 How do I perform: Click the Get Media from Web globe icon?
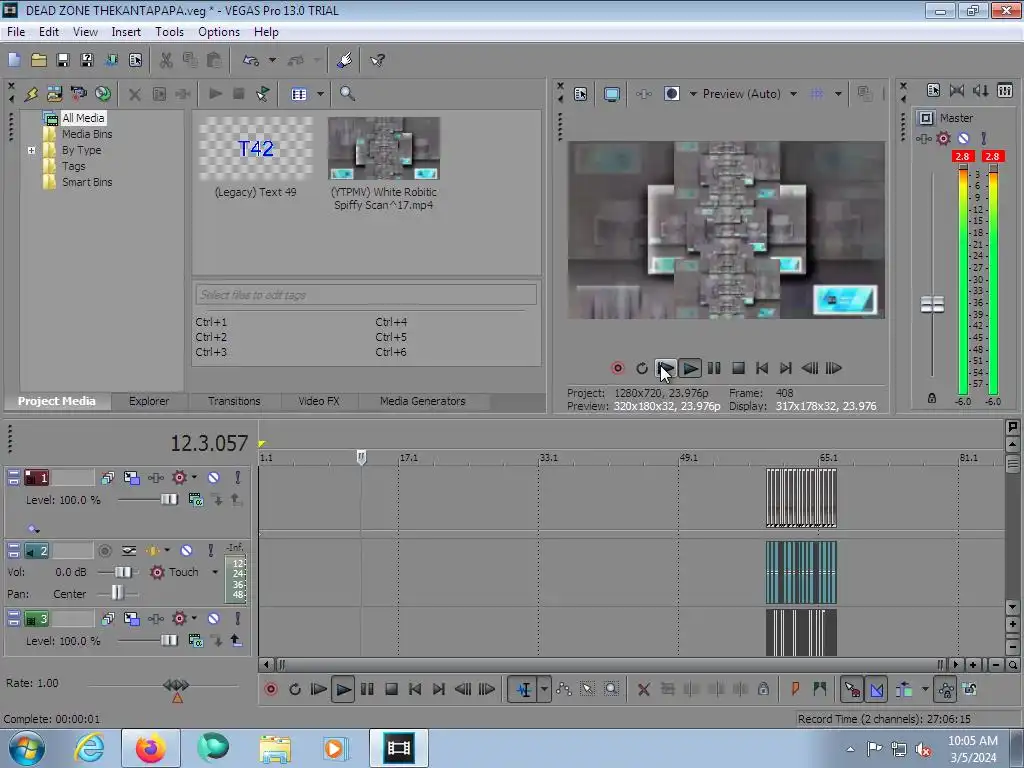coord(103,94)
